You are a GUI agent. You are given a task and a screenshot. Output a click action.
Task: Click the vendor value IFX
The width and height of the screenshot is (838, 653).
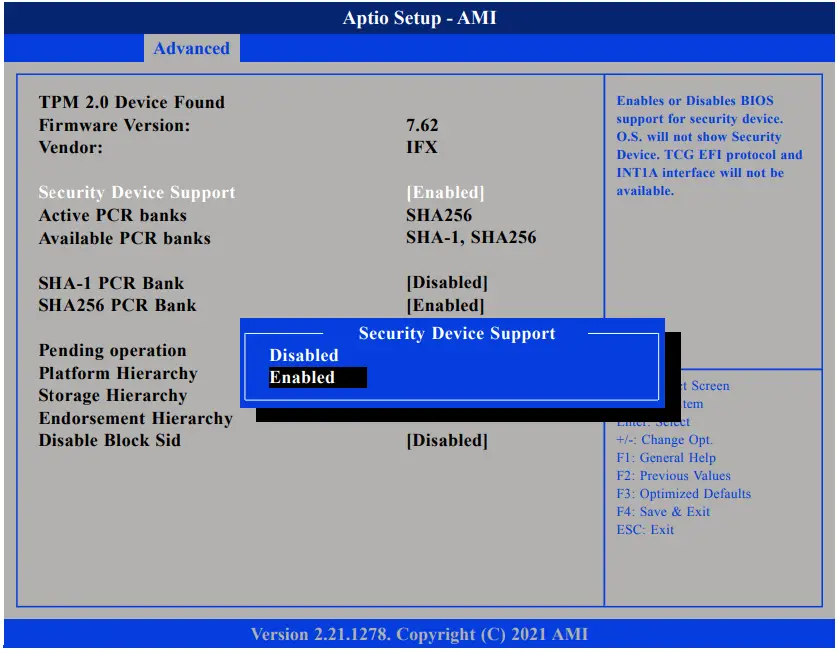point(422,147)
